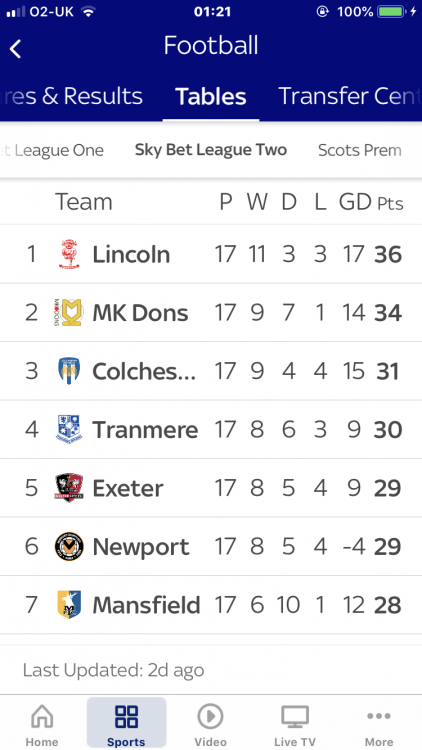Select Scots Prem league table
The width and height of the screenshot is (422, 750).
tap(360, 151)
